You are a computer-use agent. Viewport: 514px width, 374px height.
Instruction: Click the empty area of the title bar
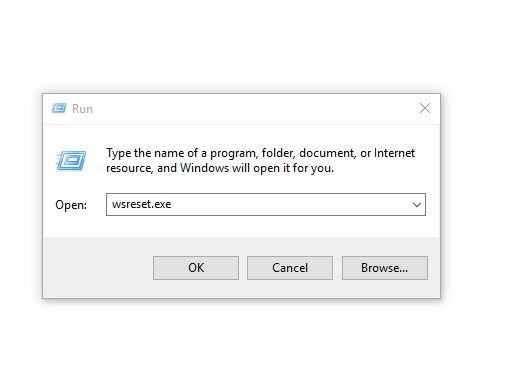point(253,109)
